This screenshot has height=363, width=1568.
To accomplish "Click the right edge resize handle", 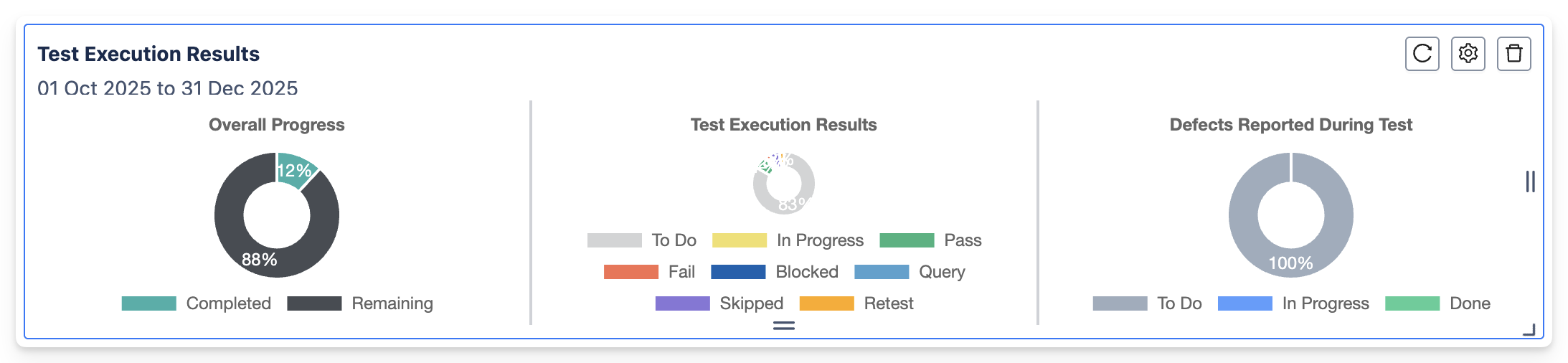I will coord(1530,181).
